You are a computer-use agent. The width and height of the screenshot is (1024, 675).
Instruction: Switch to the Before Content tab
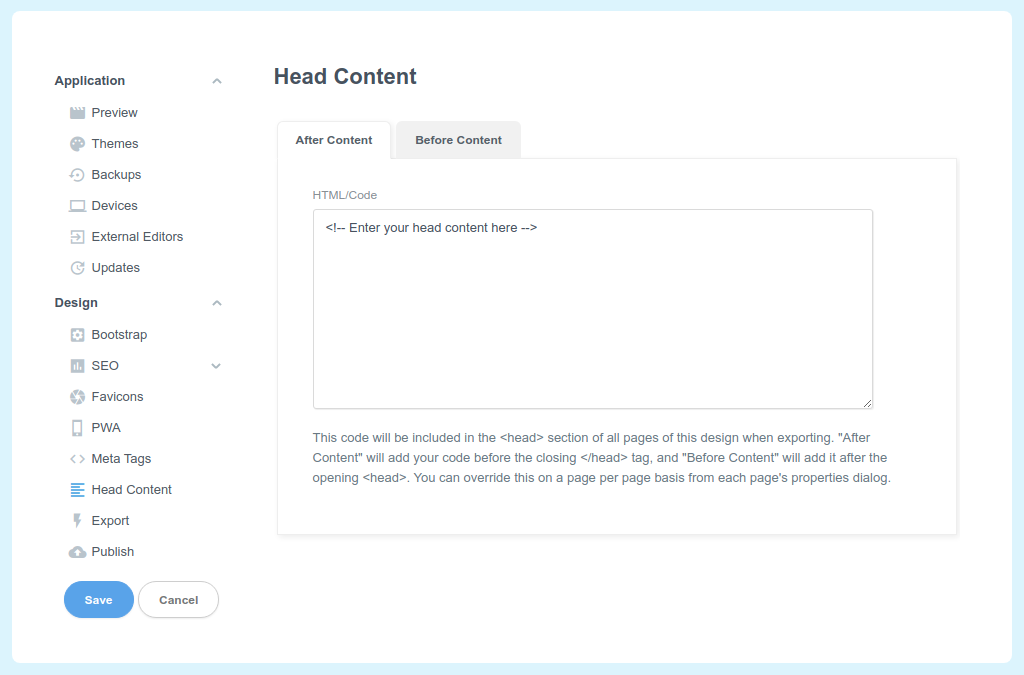[x=457, y=140]
